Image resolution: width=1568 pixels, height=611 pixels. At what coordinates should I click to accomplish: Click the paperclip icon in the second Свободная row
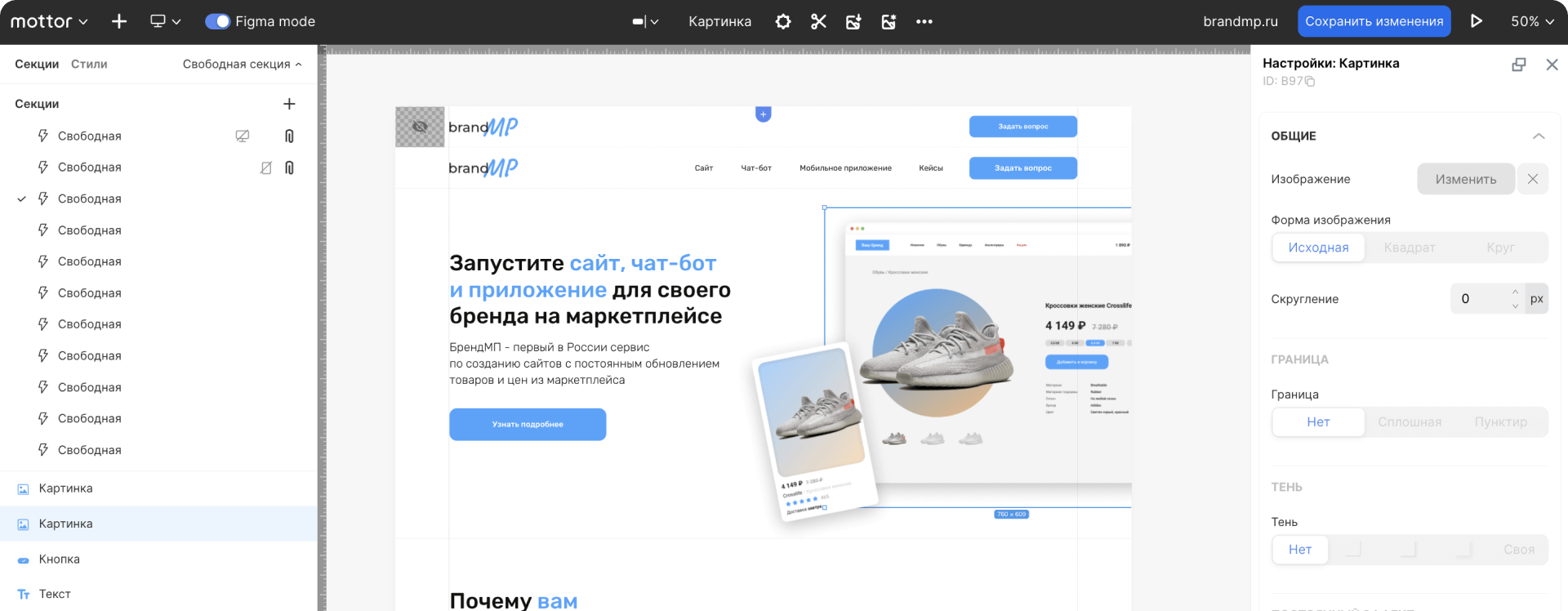(289, 167)
